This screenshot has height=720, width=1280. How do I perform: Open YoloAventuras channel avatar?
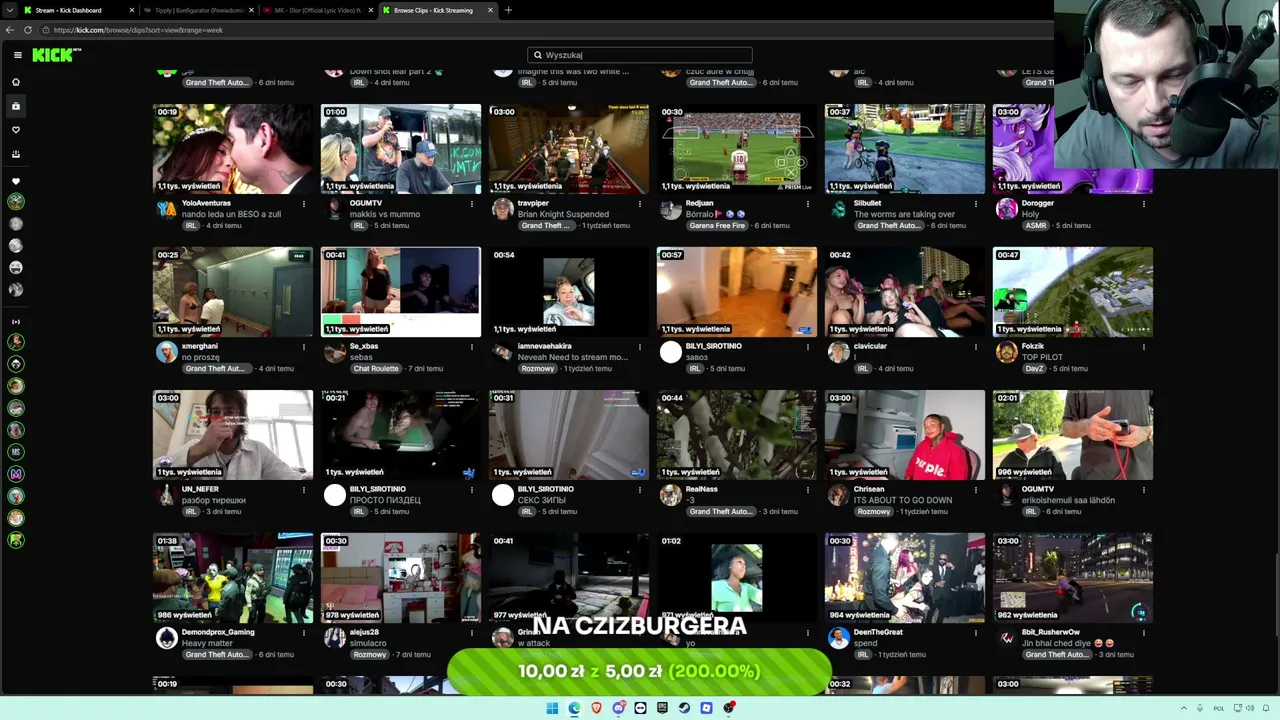tap(167, 209)
